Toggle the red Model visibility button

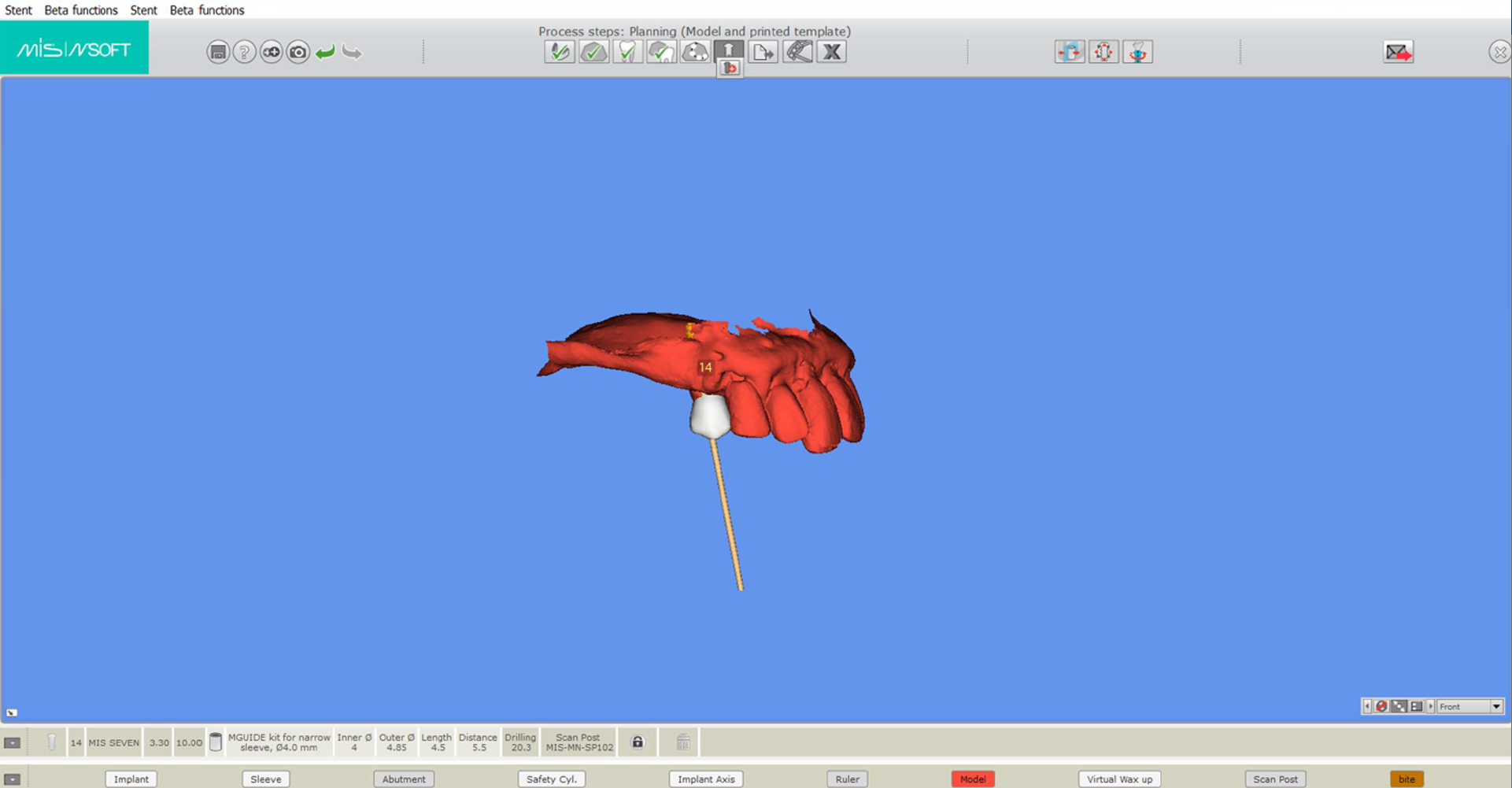click(973, 779)
